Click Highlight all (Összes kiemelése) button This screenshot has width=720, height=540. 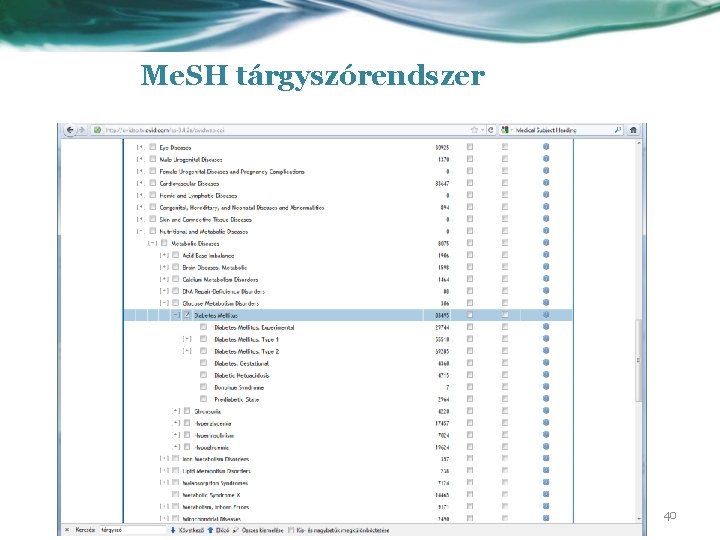(259, 530)
